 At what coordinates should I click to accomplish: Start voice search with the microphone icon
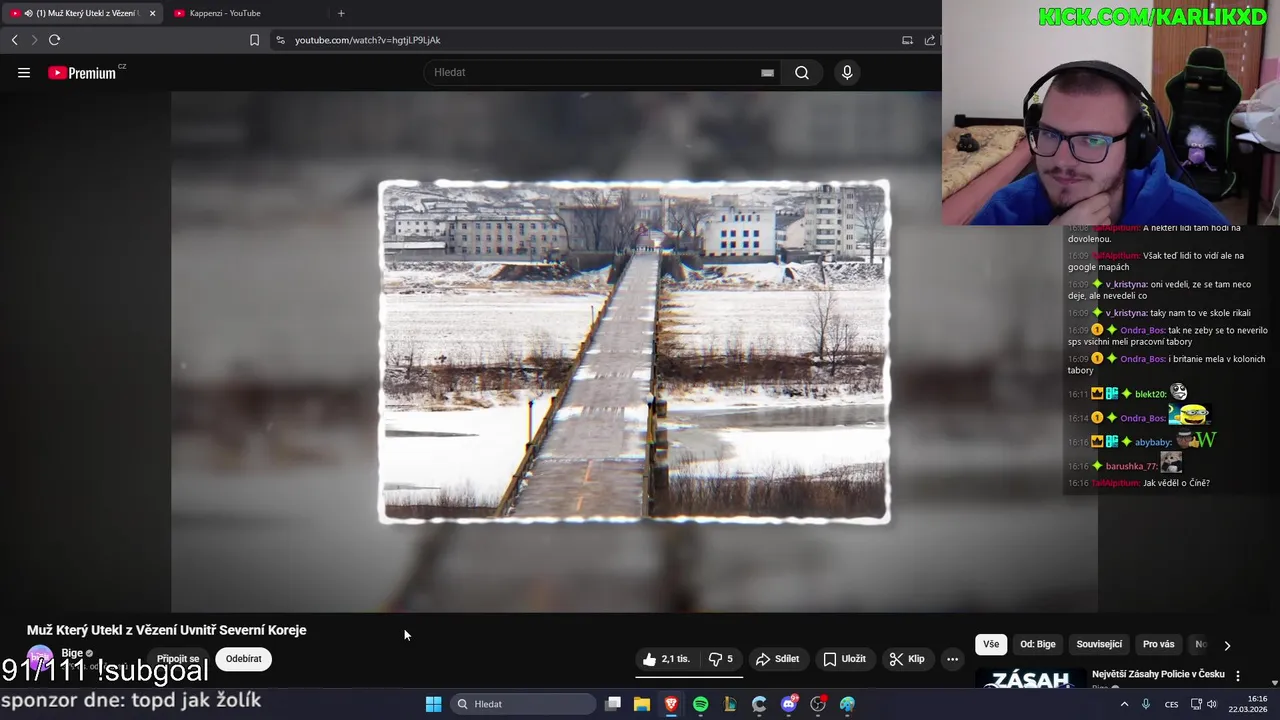tap(847, 72)
